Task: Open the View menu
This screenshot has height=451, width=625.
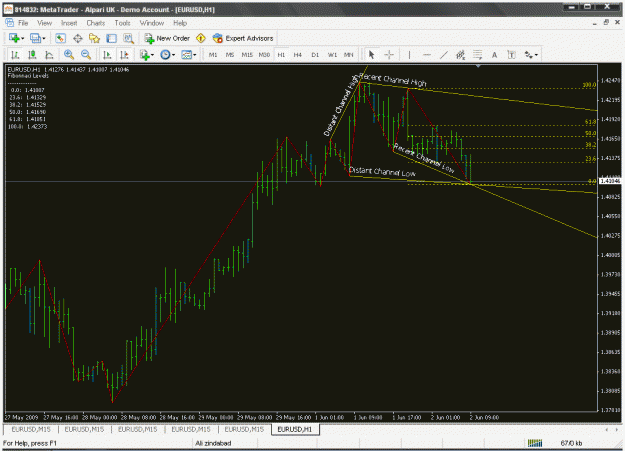Action: coord(45,23)
